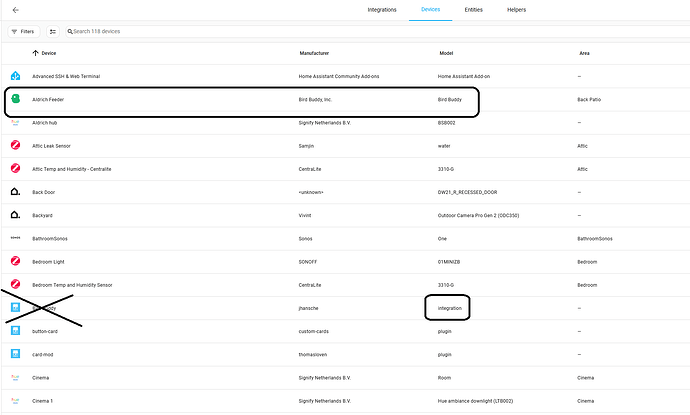Click the card-mod HACS icon
This screenshot has height=415, width=690.
click(x=15, y=354)
